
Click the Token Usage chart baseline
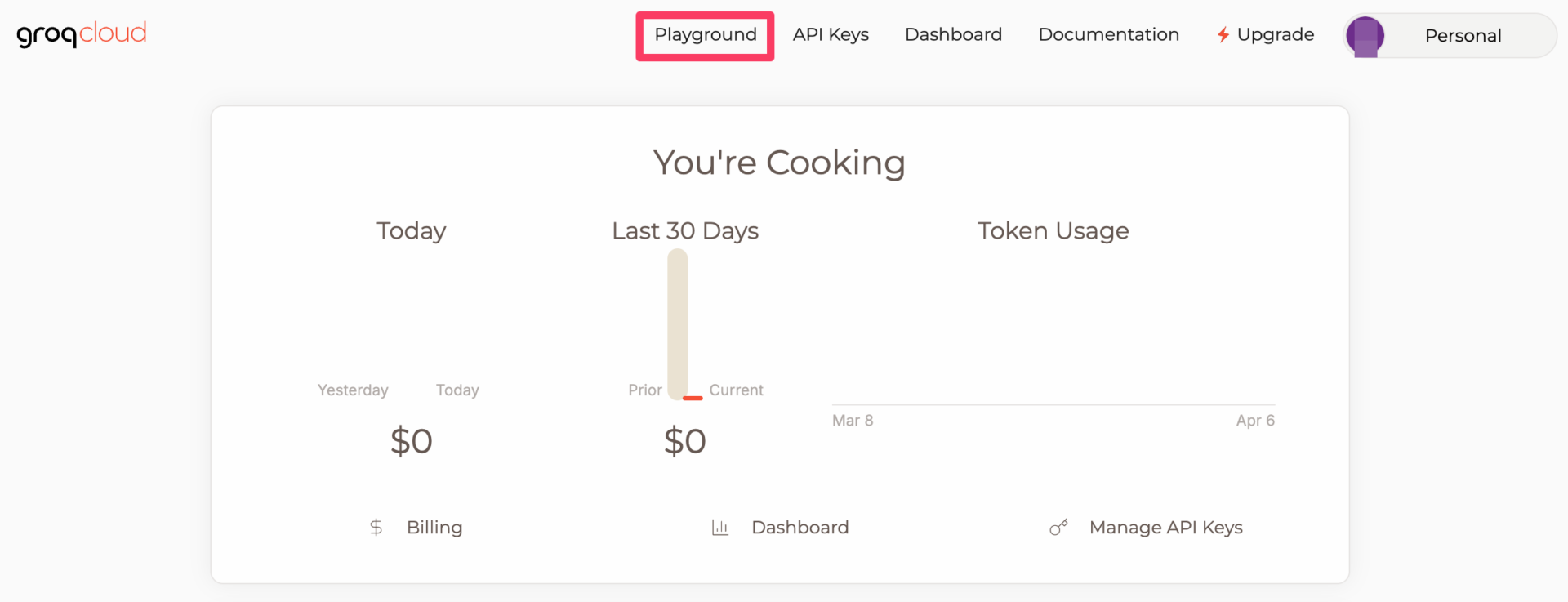[x=1053, y=404]
